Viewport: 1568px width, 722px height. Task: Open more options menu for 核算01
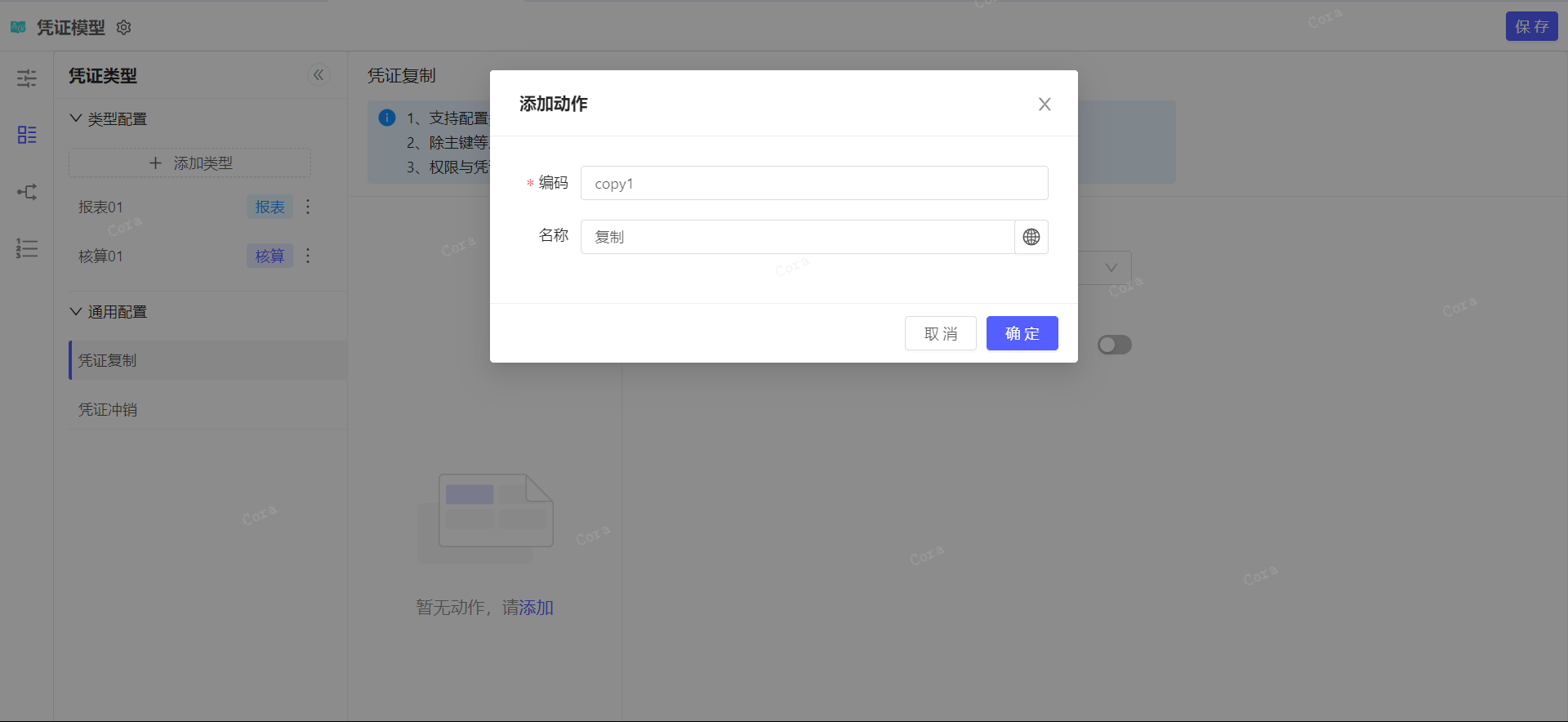point(308,256)
